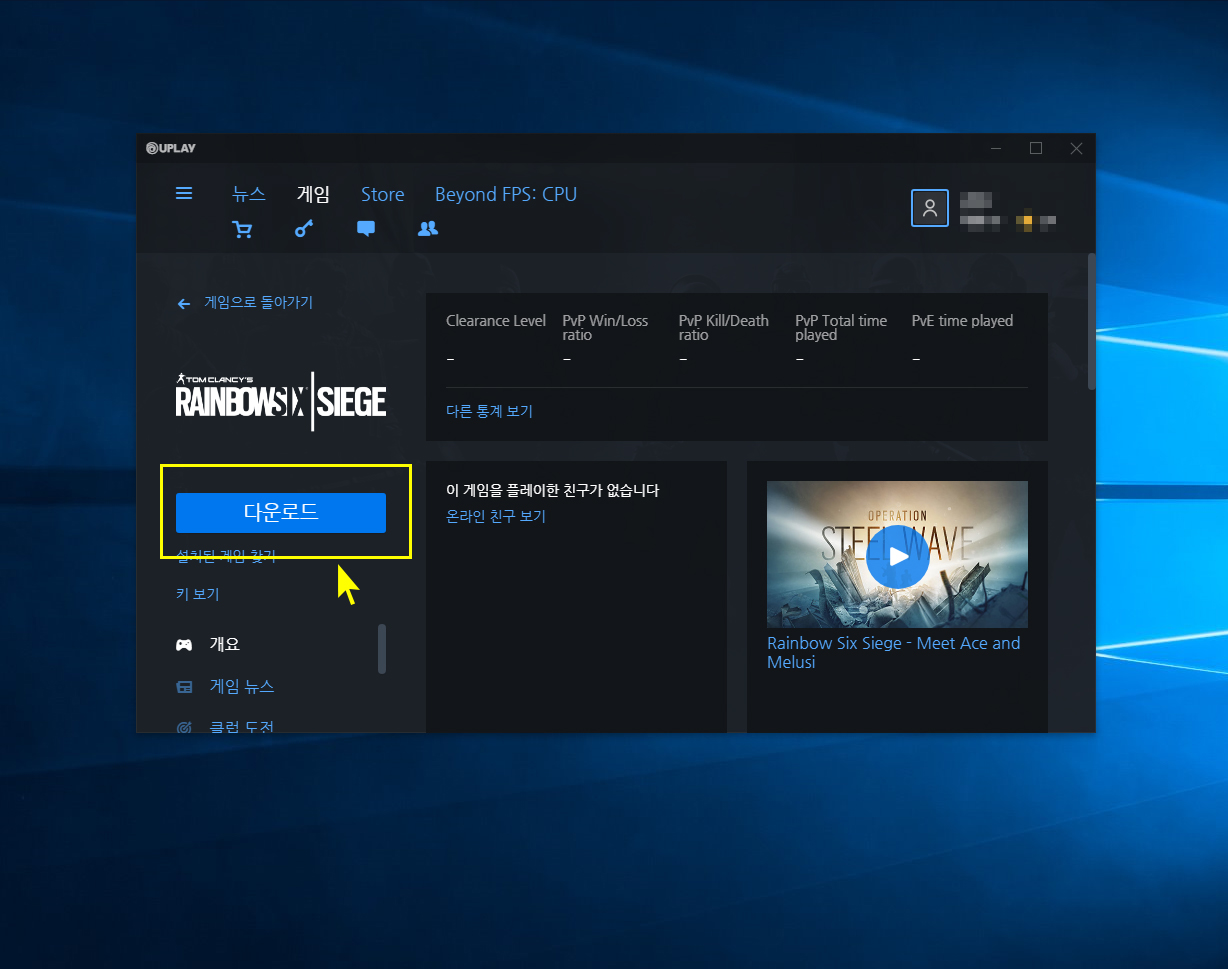1228x969 pixels.
Task: Click the back arrow to return to games
Action: point(184,303)
